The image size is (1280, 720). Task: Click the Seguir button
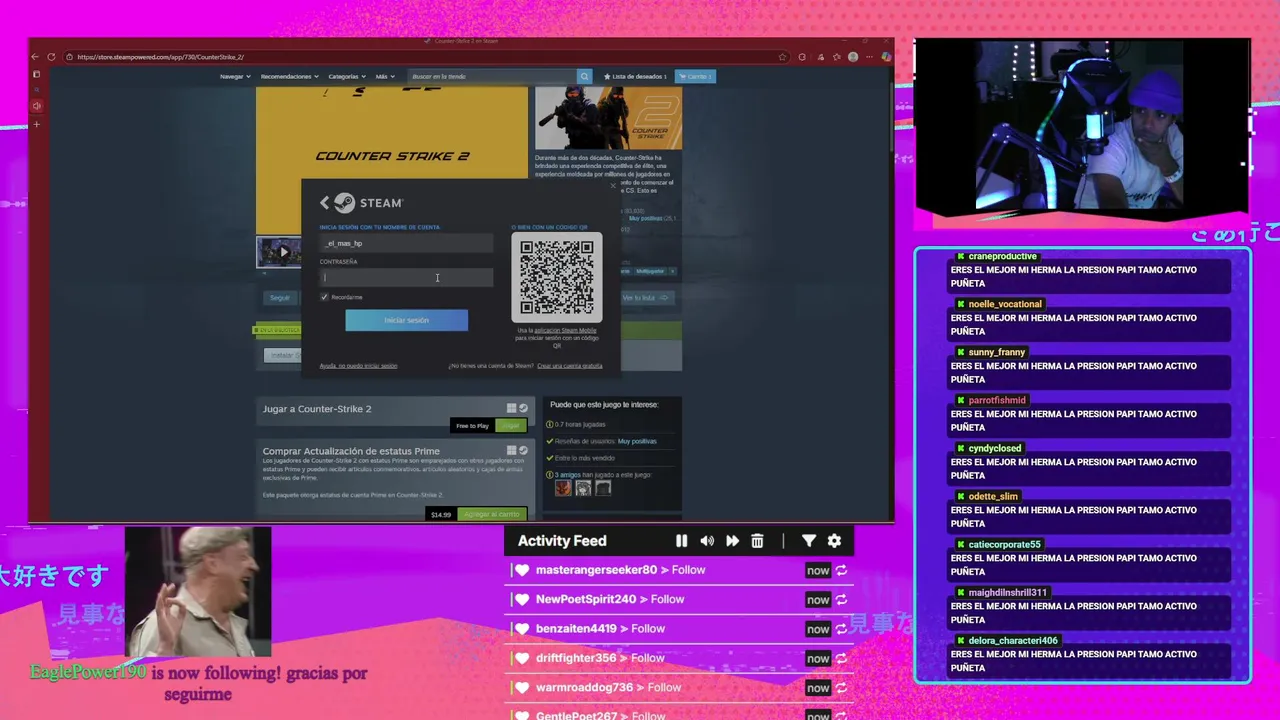tap(279, 297)
